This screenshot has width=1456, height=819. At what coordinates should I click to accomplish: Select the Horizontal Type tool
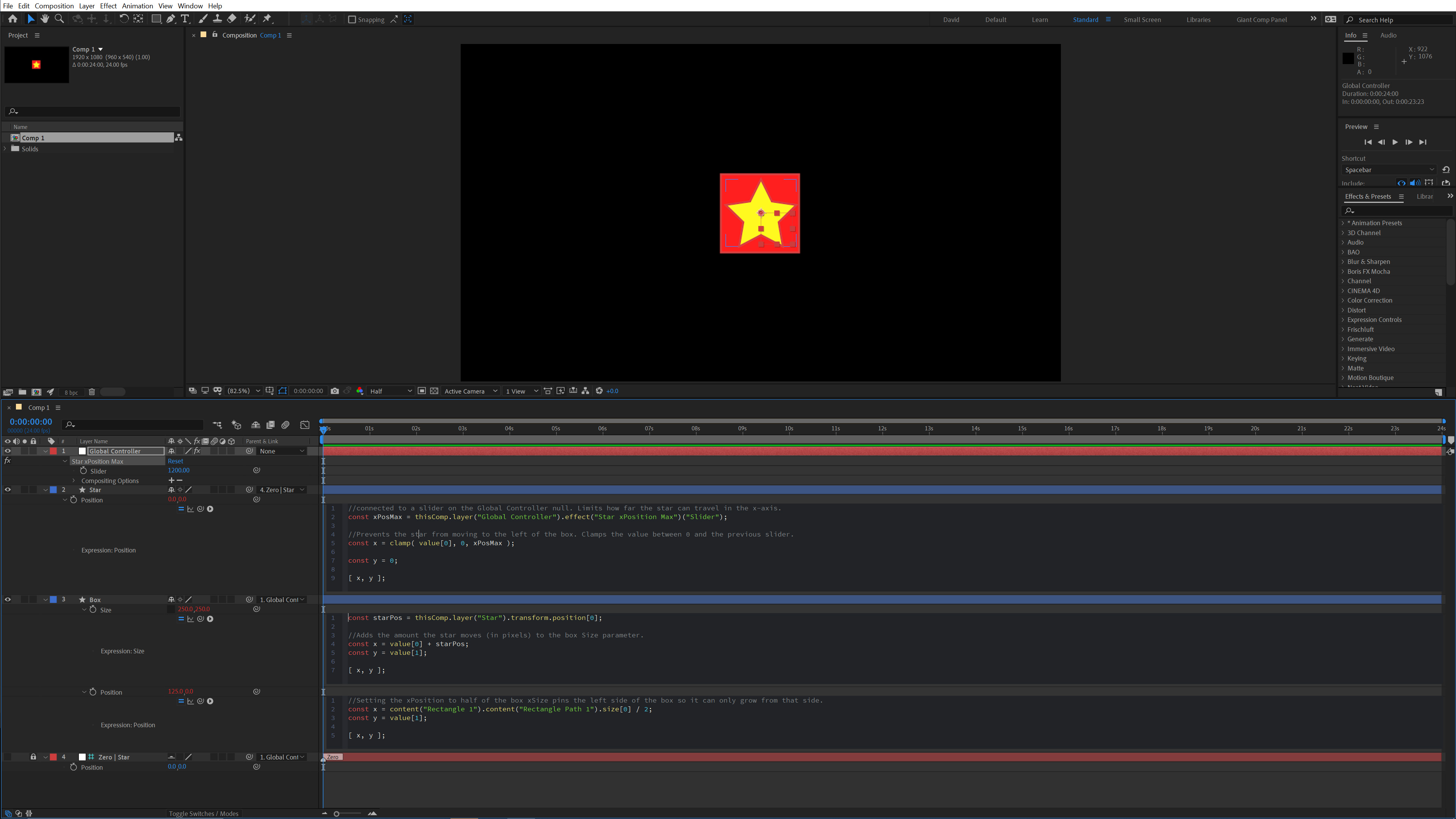185,19
